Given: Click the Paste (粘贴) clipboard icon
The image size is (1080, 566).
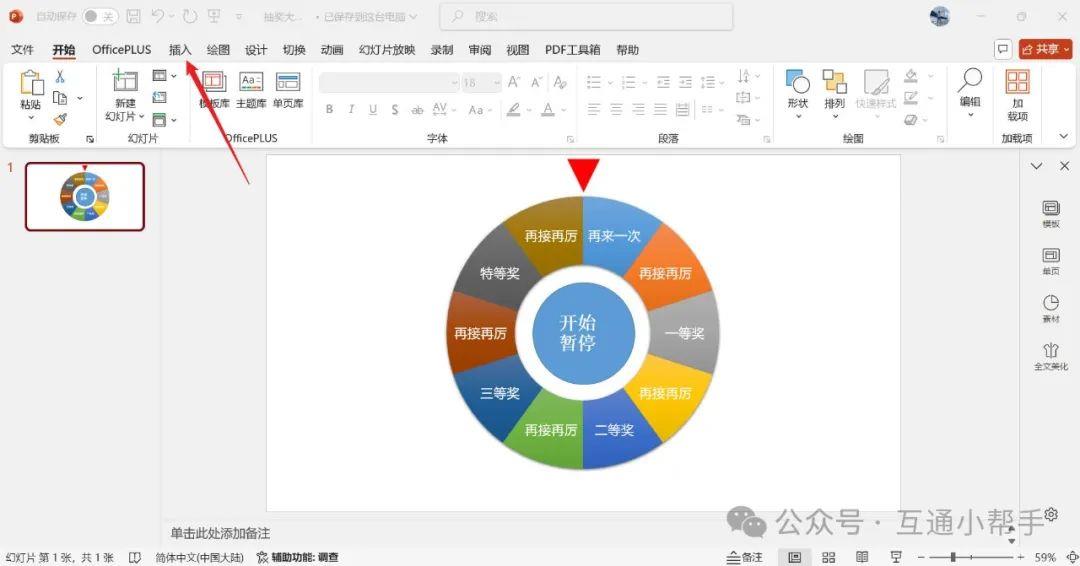Looking at the screenshot, I should (30, 83).
